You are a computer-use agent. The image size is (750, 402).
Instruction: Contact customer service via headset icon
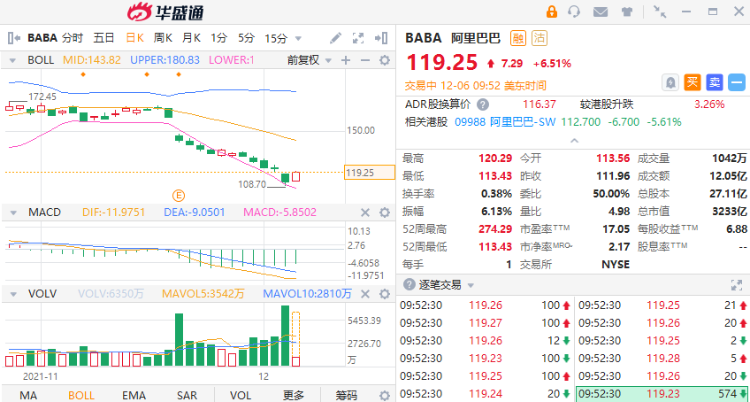[x=574, y=12]
